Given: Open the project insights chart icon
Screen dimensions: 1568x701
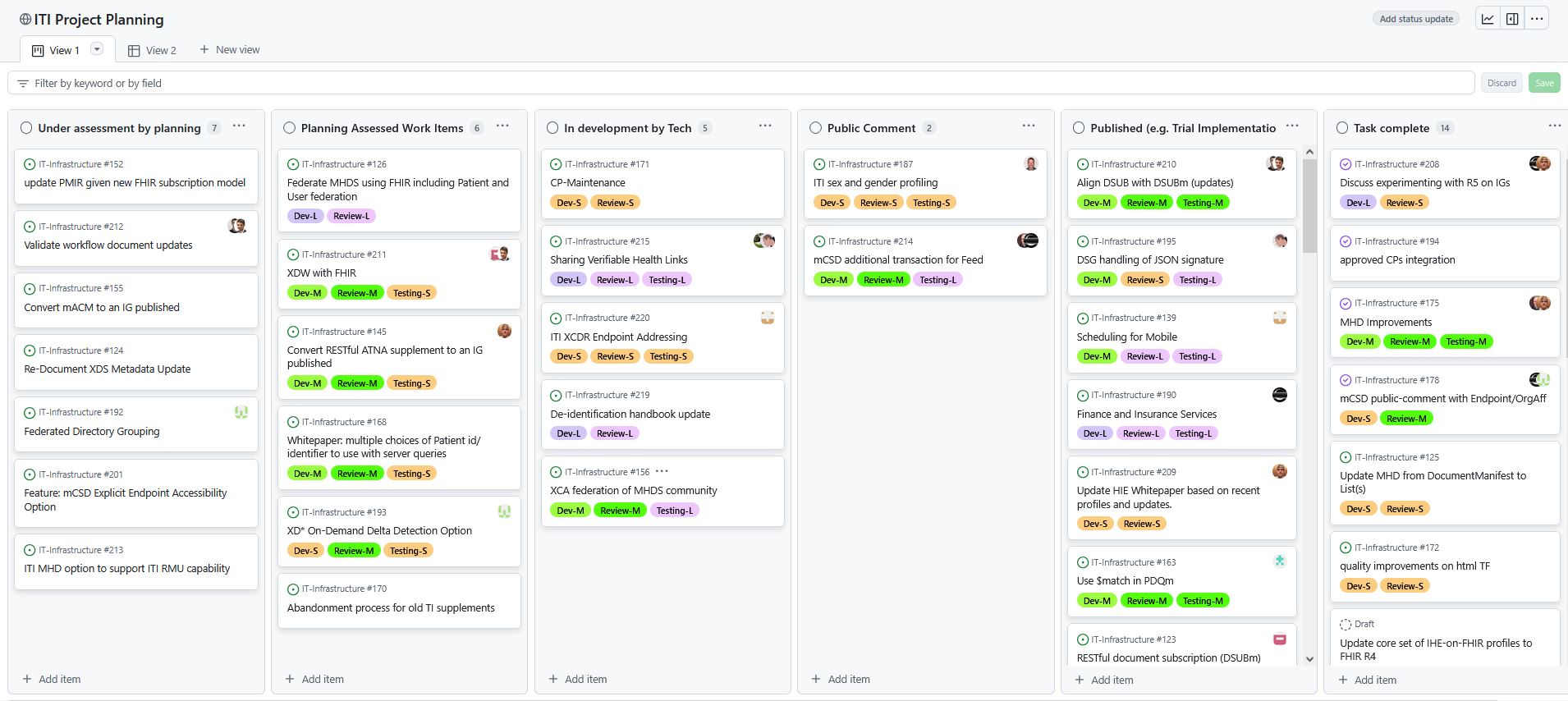Looking at the screenshot, I should pos(1488,19).
